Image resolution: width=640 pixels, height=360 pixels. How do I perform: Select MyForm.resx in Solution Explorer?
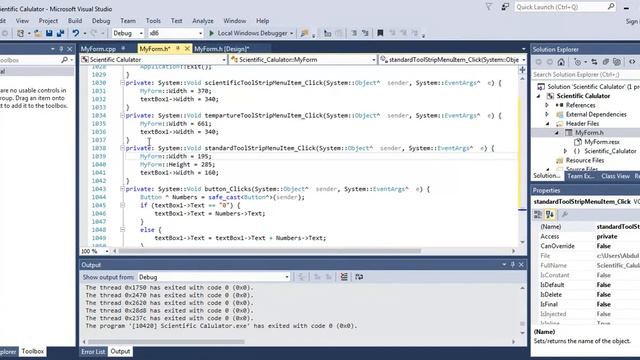602,142
